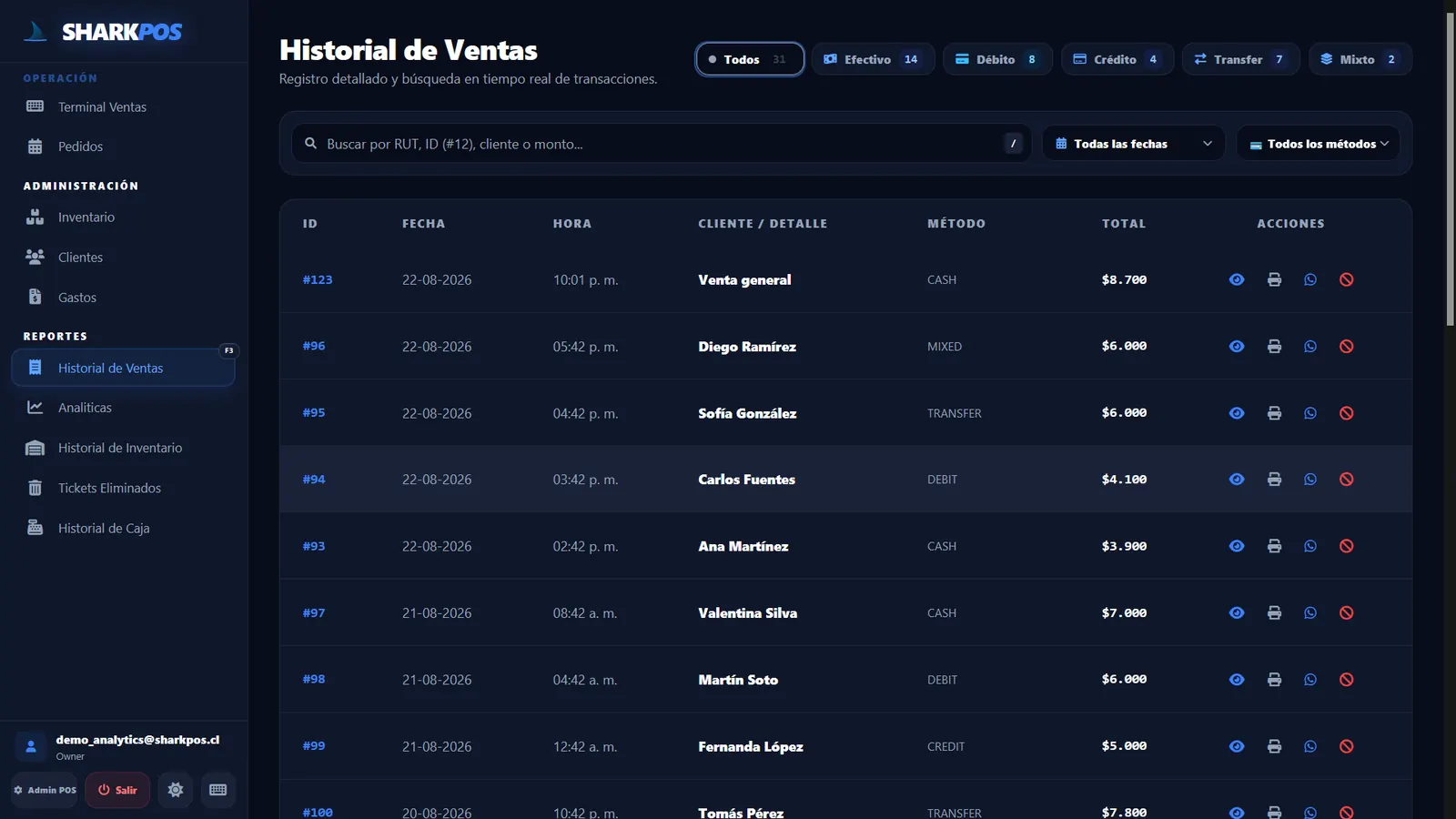Open sale ID #93 link
The image size is (1456, 819).
pyautogui.click(x=314, y=546)
